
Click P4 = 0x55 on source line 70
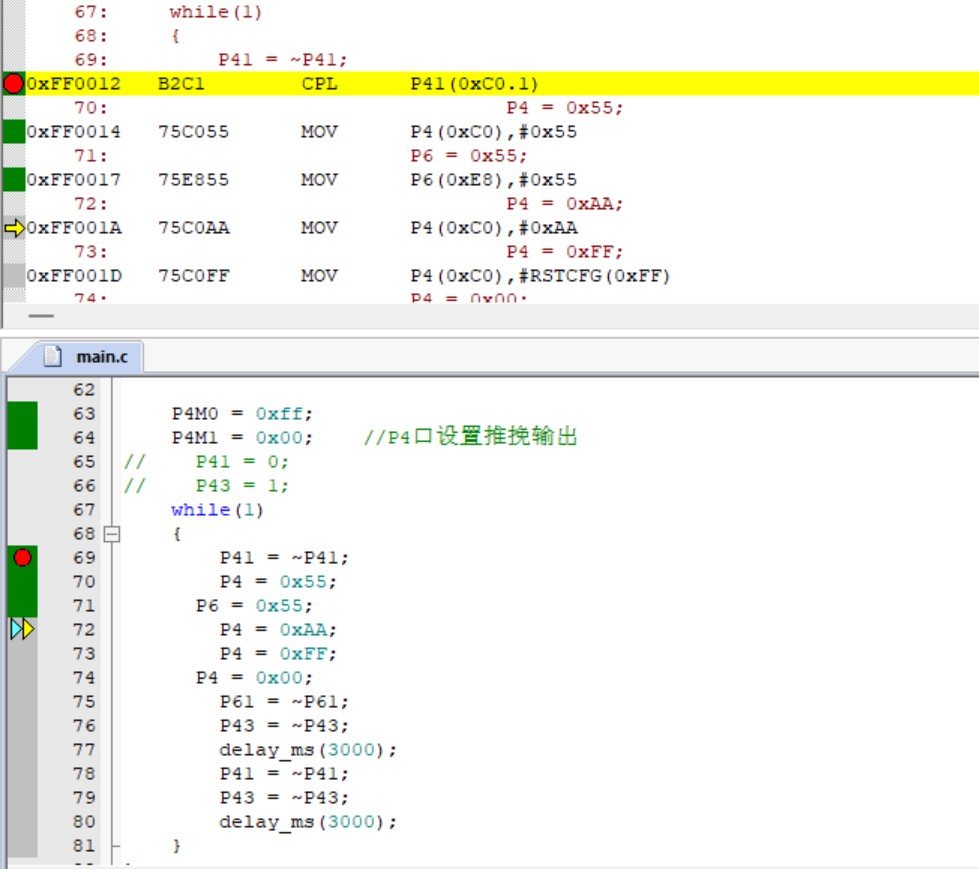(278, 582)
